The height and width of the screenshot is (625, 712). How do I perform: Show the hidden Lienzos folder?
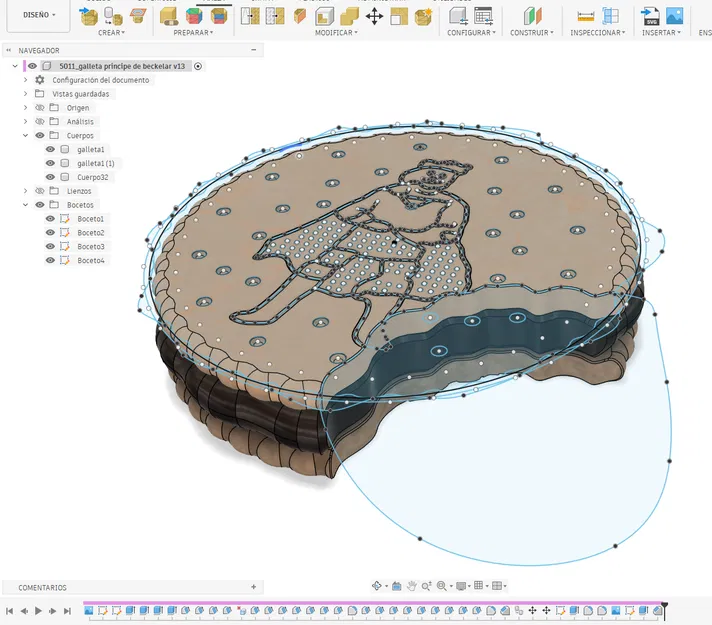tap(40, 191)
